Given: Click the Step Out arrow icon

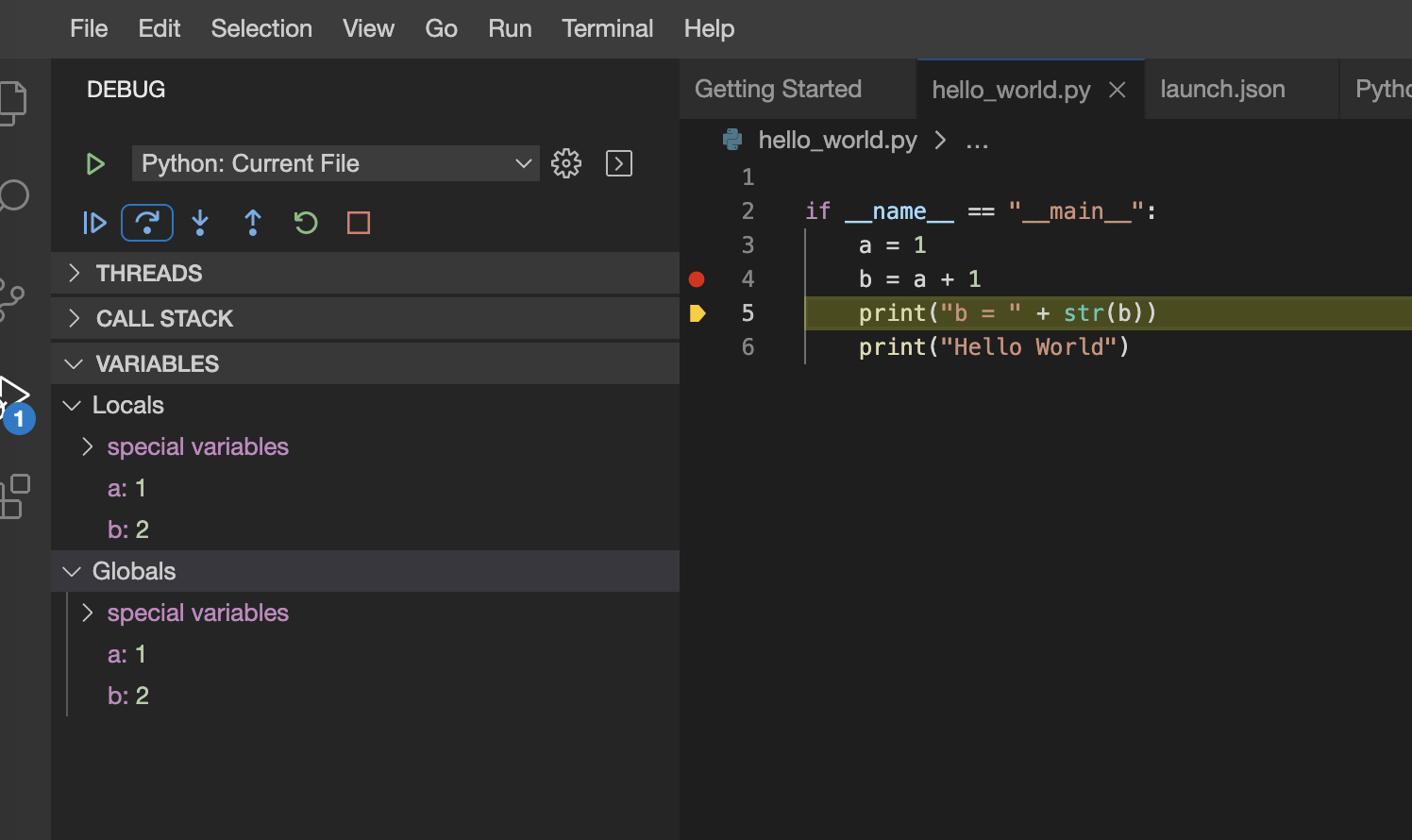Looking at the screenshot, I should click(x=253, y=223).
